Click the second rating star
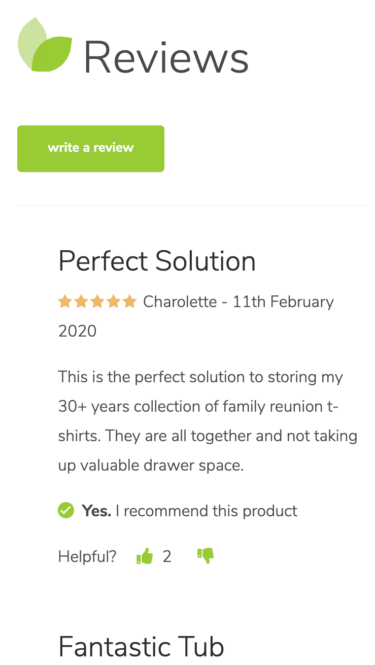Image resolution: width=375 pixels, height=665 pixels. coord(81,302)
